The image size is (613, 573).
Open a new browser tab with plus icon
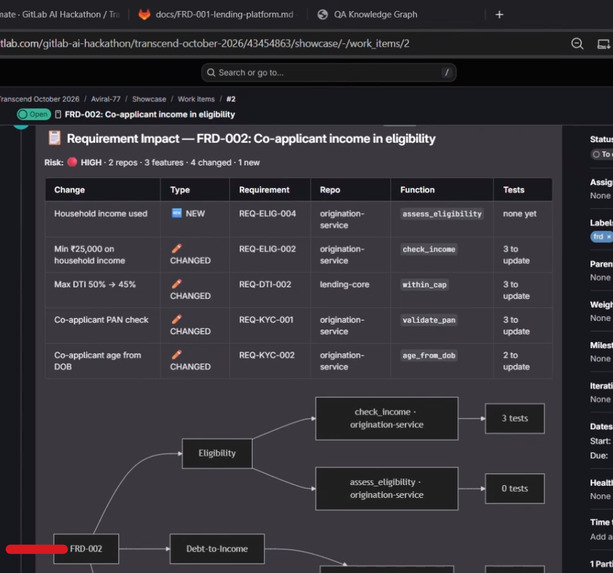coord(499,15)
